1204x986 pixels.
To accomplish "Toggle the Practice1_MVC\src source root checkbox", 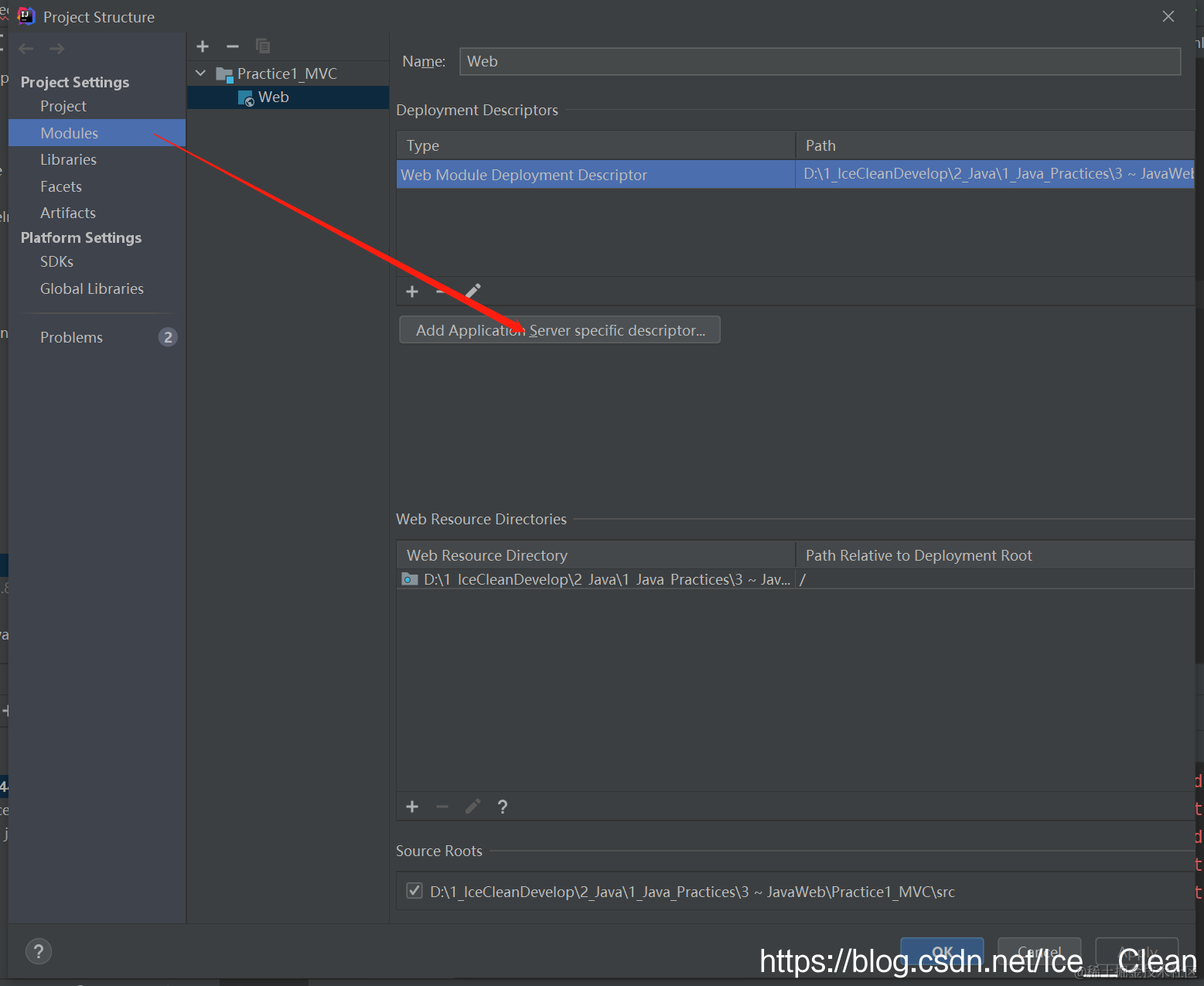I will [414, 891].
